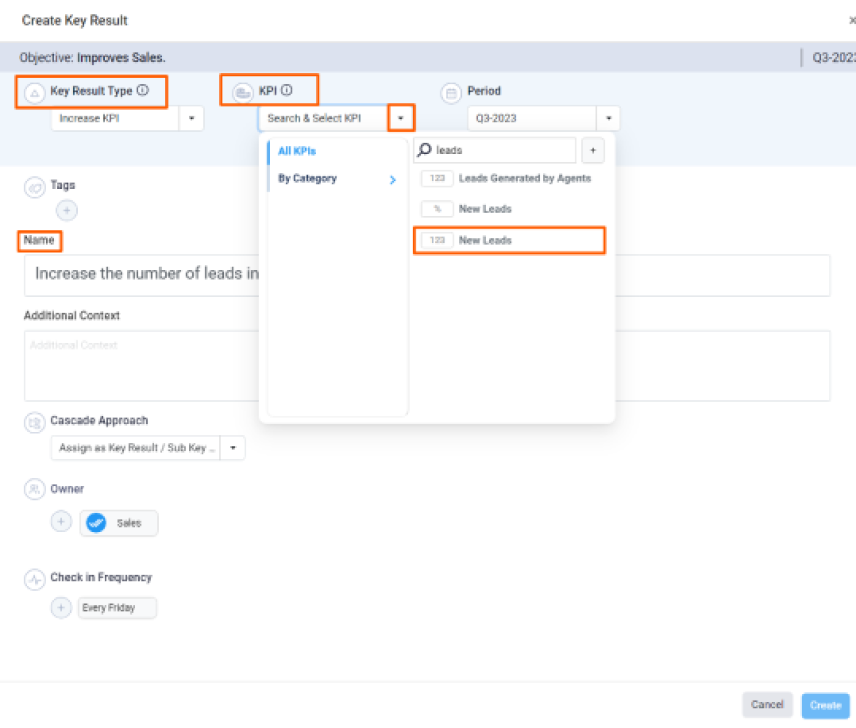
Task: Choose the numeric 123 New Leads KPI
Action: coord(509,240)
